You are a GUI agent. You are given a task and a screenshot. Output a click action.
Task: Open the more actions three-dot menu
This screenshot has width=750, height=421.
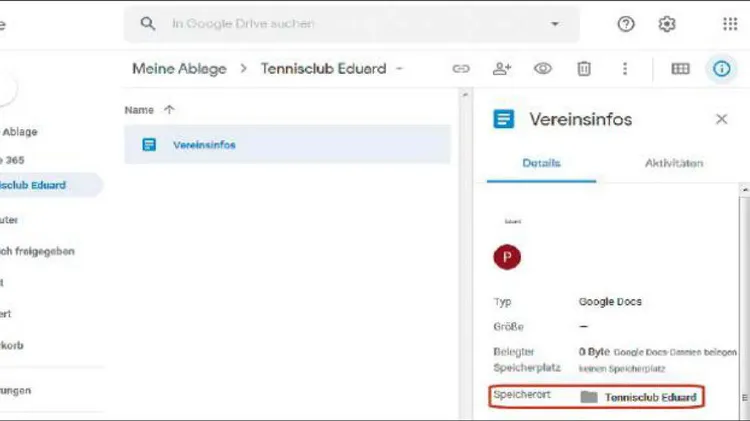tap(625, 69)
